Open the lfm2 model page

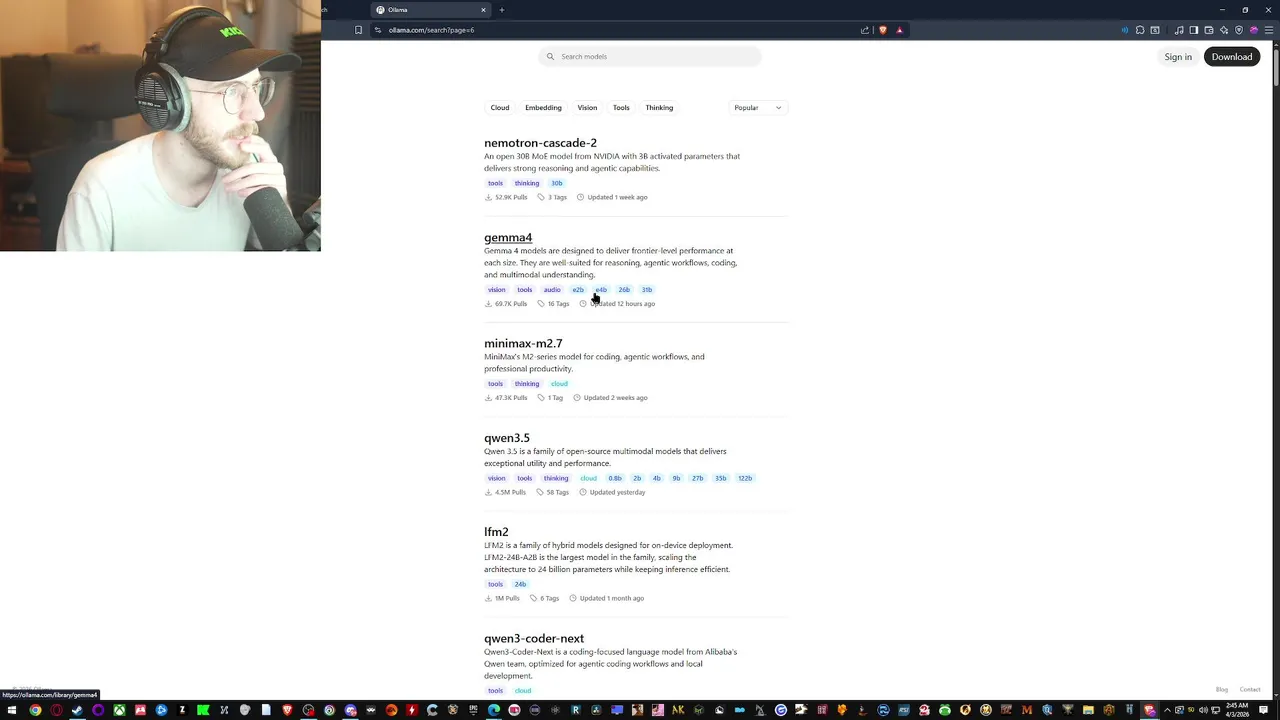pos(496,532)
